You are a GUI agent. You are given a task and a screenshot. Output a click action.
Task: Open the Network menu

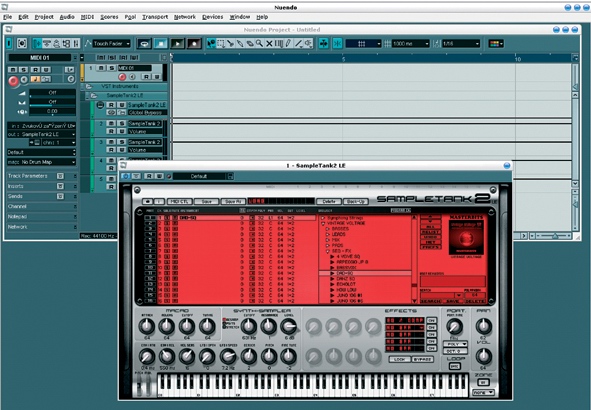[x=185, y=17]
